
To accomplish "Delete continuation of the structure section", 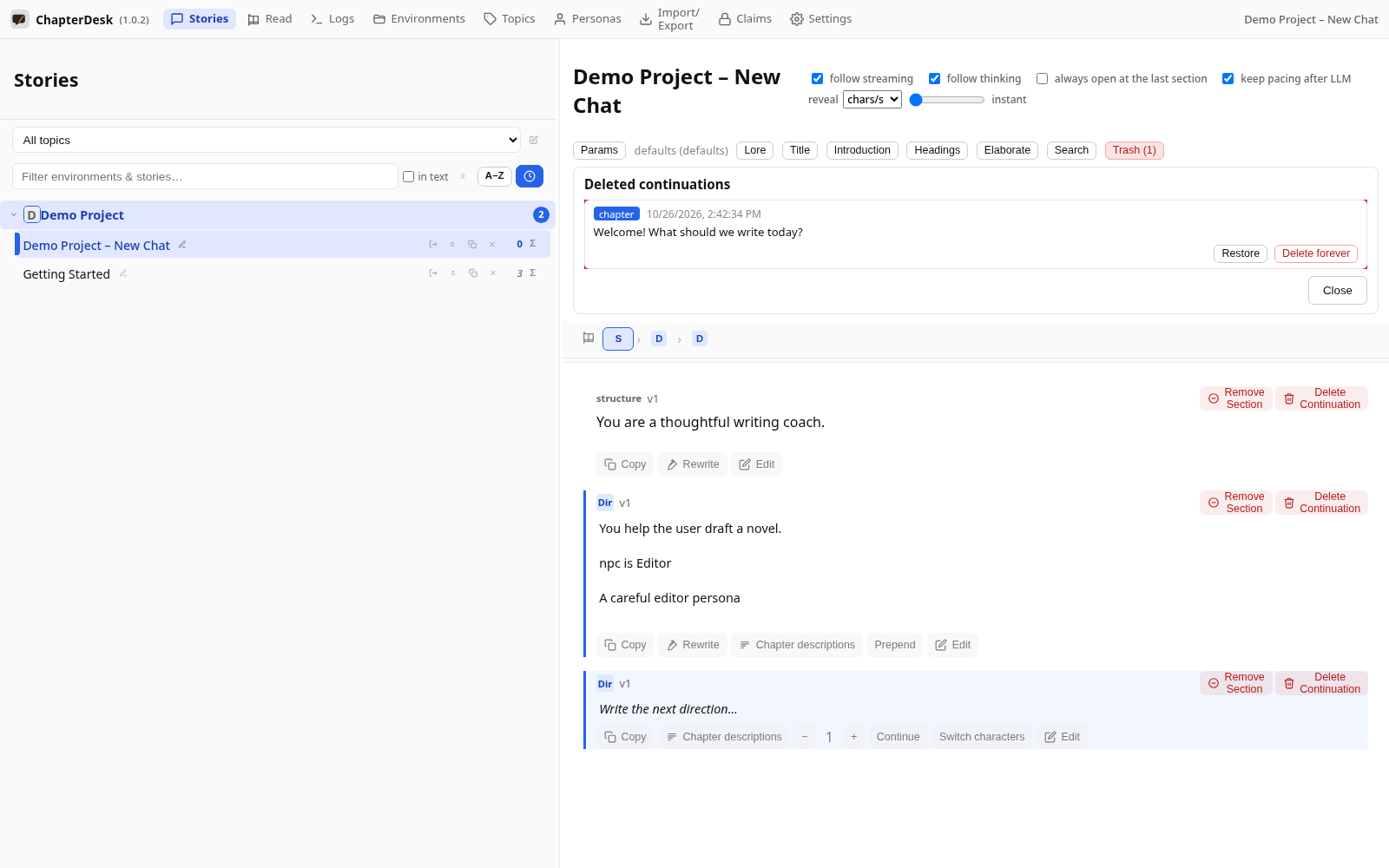I will coord(1321,398).
